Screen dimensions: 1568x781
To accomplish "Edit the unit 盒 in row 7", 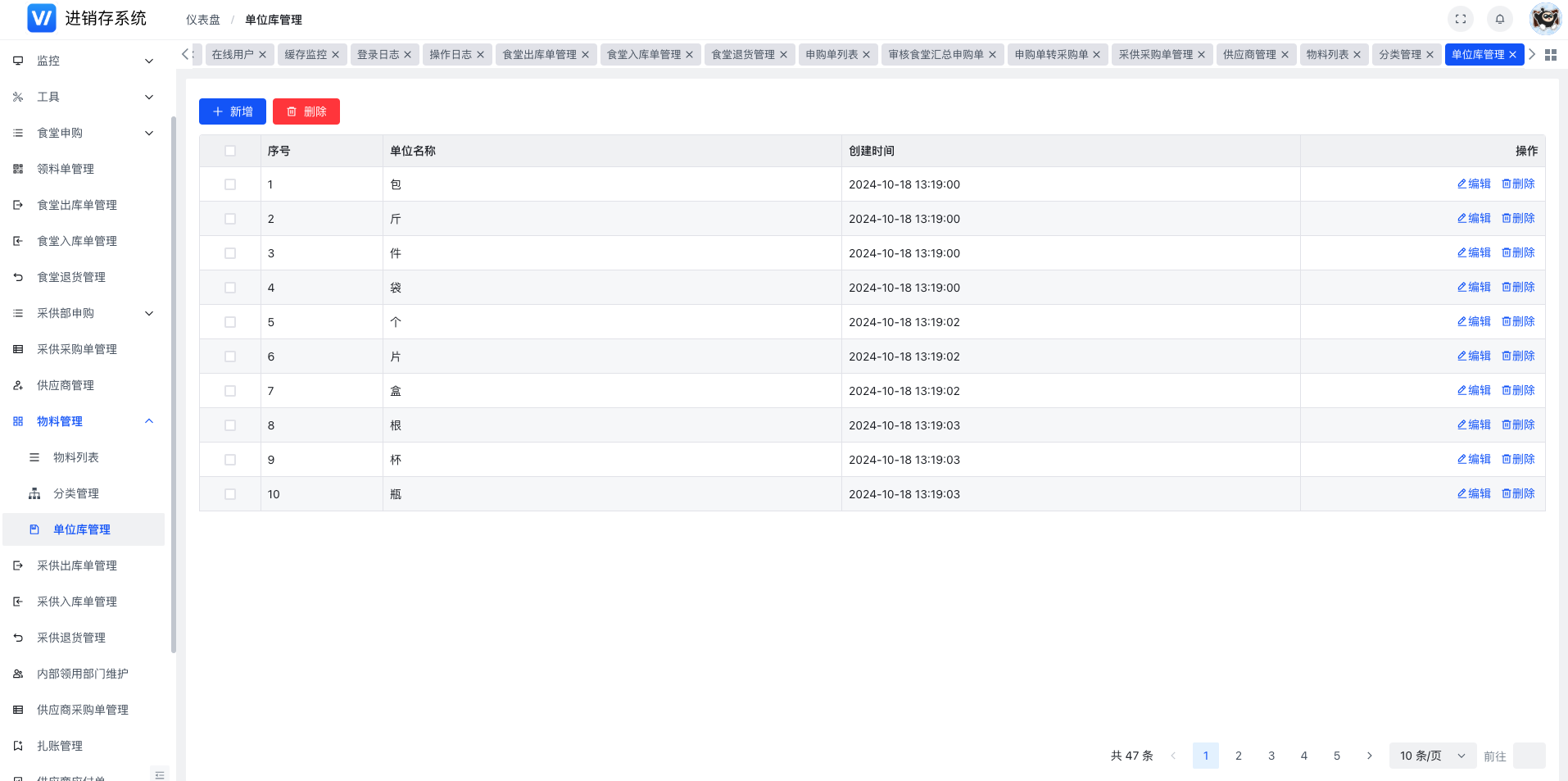I will (1474, 391).
